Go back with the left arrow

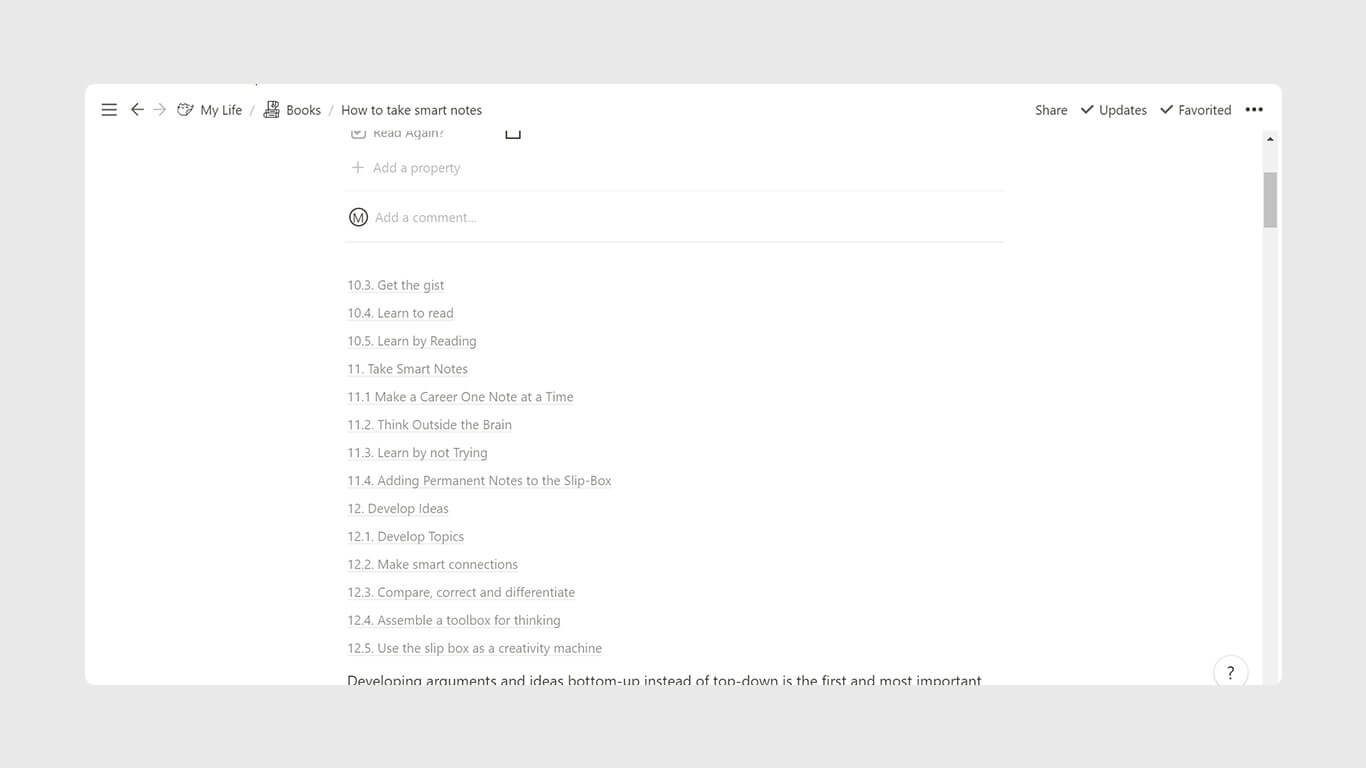(137, 110)
